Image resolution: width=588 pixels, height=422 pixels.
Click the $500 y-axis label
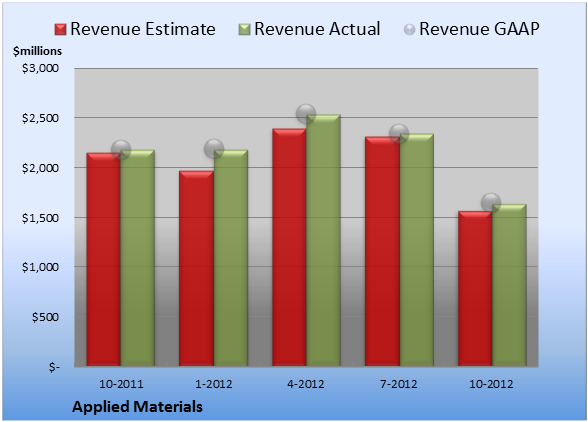(x=45, y=317)
